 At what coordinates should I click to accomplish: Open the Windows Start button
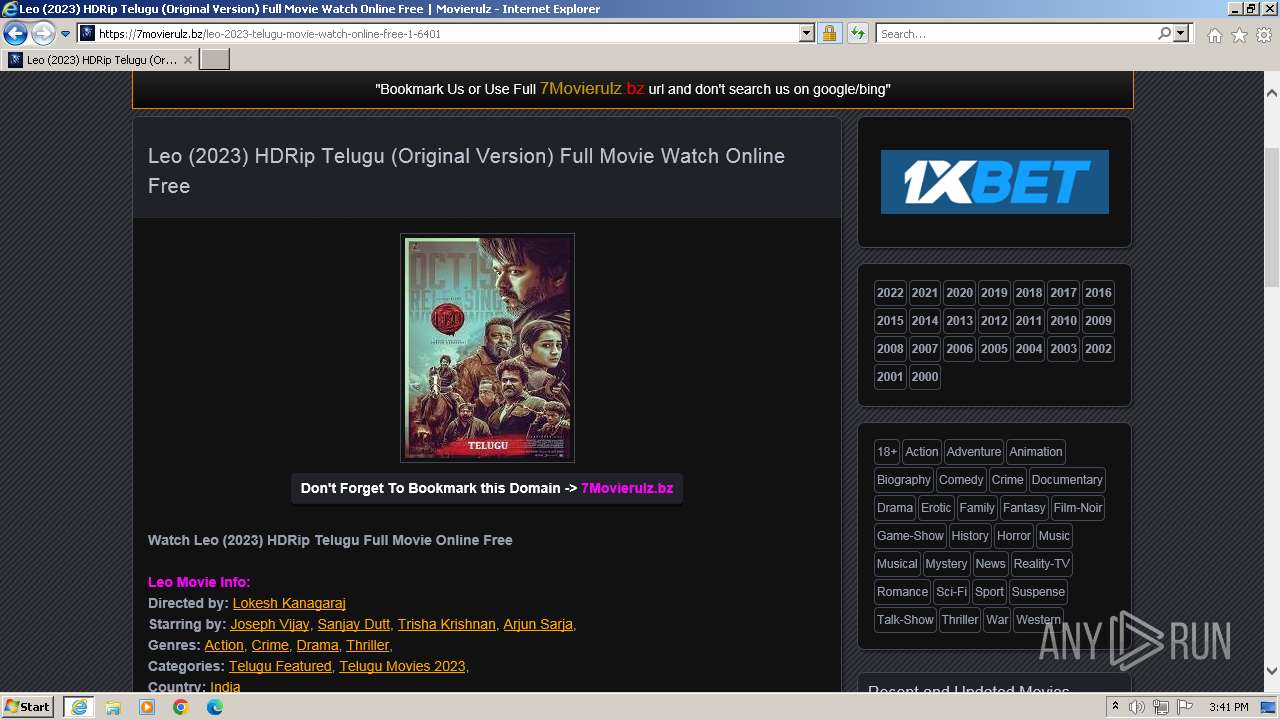click(x=28, y=707)
